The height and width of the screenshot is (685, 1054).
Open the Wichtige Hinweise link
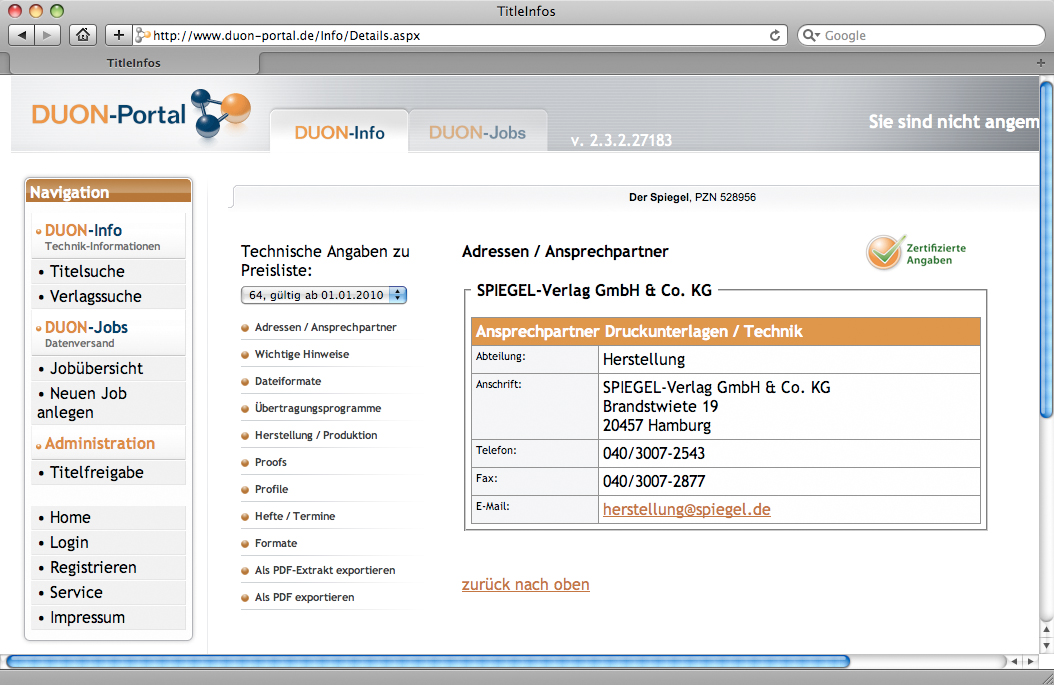(x=302, y=354)
